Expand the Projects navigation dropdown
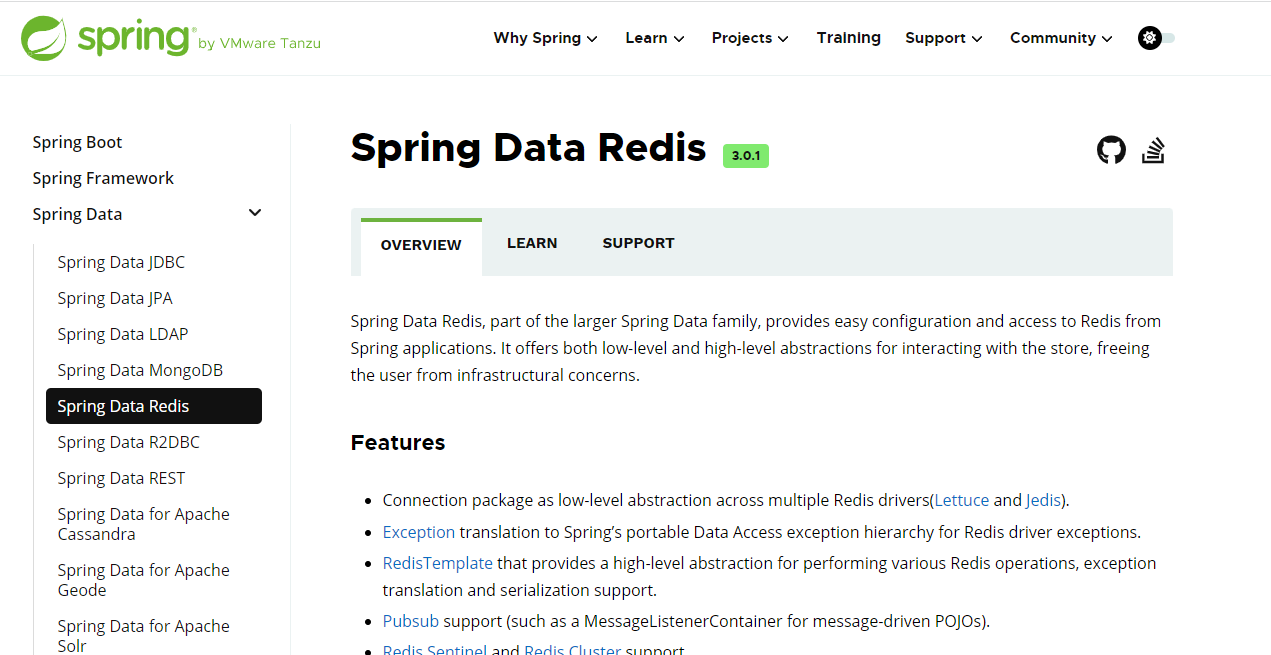The height and width of the screenshot is (655, 1271). point(750,38)
